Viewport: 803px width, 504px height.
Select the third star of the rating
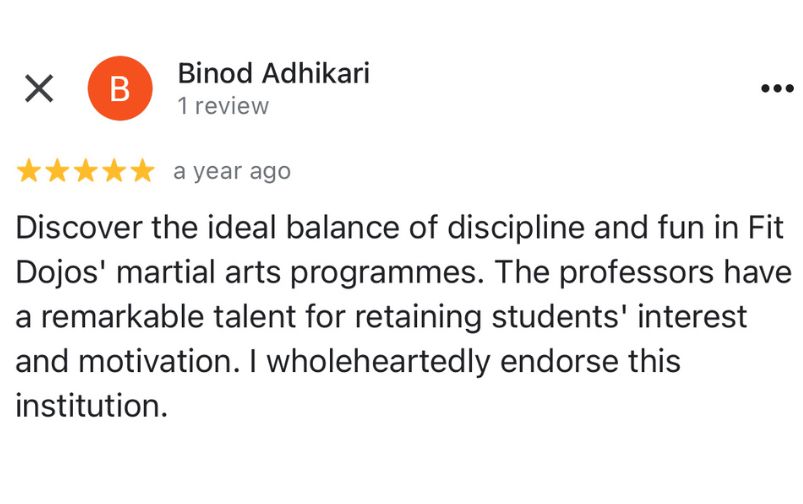pos(86,172)
